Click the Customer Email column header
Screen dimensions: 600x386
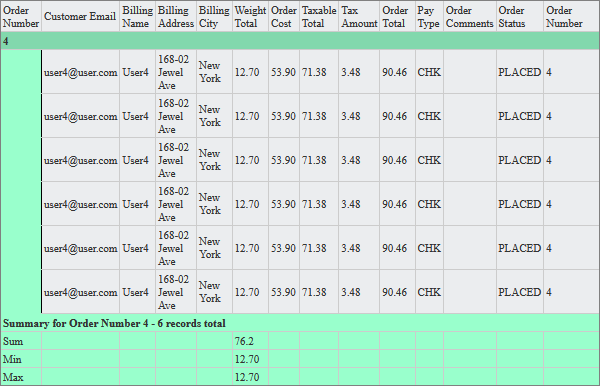point(80,16)
